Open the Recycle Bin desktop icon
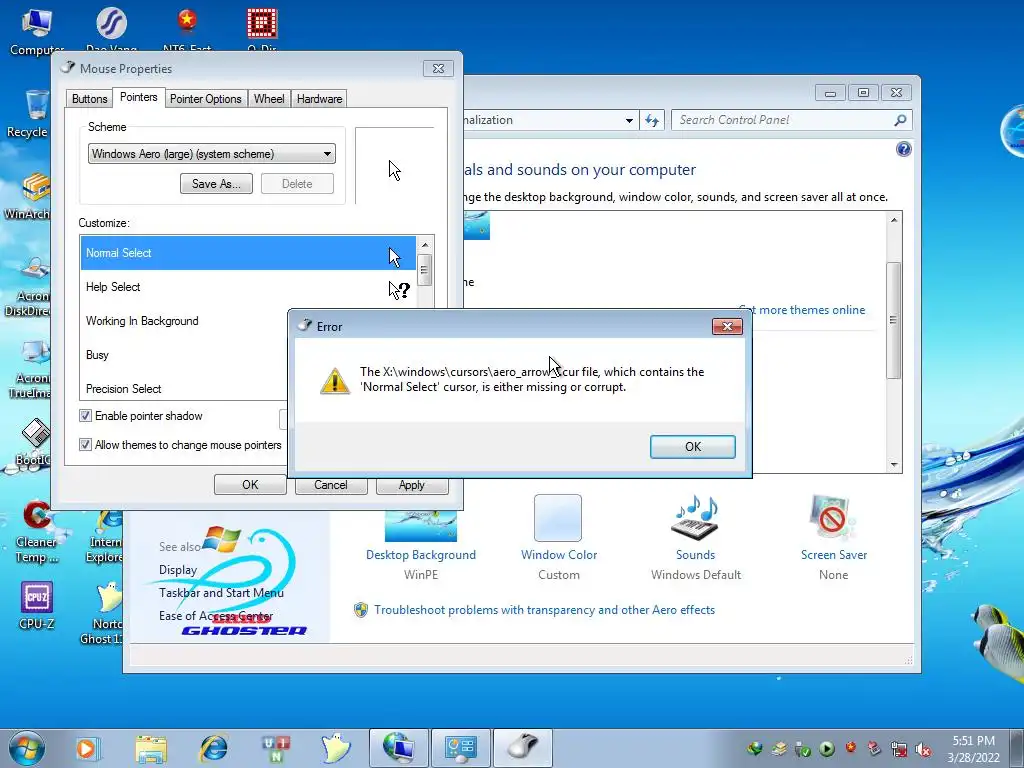The image size is (1024, 768). pos(27,114)
